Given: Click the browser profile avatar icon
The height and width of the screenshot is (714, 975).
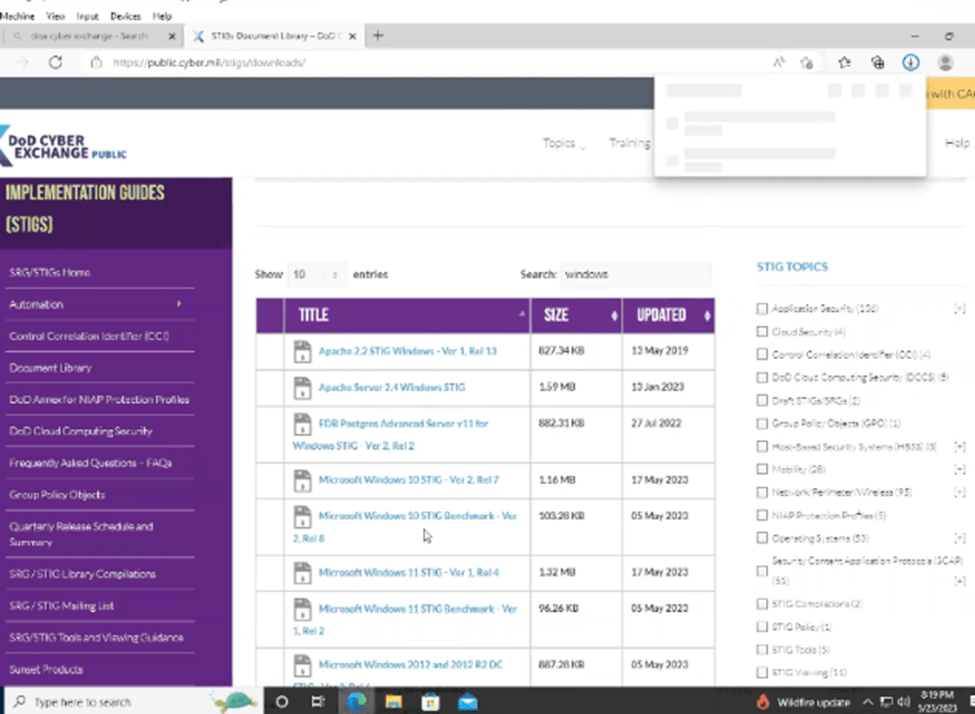Looking at the screenshot, I should (x=945, y=62).
